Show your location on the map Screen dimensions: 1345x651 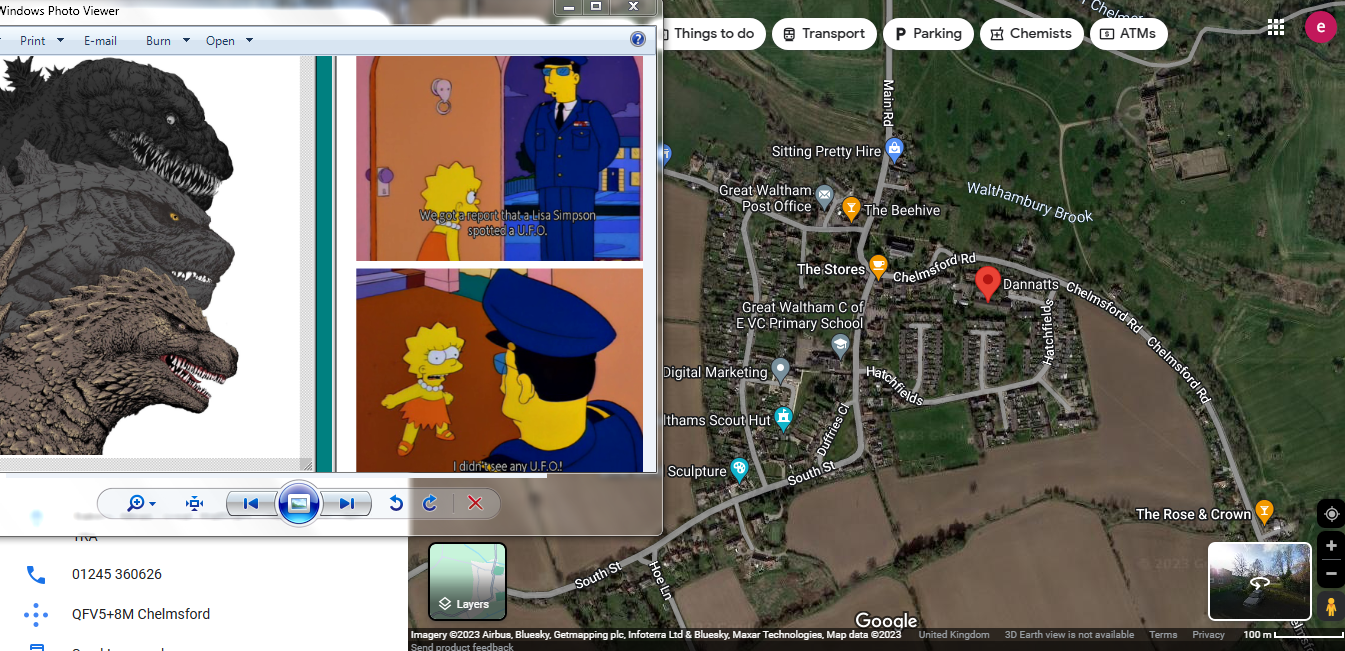[1331, 514]
